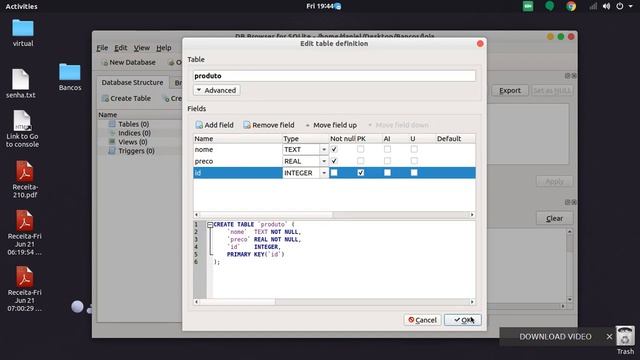Toggle AI checkbox for nome field

click(387, 149)
